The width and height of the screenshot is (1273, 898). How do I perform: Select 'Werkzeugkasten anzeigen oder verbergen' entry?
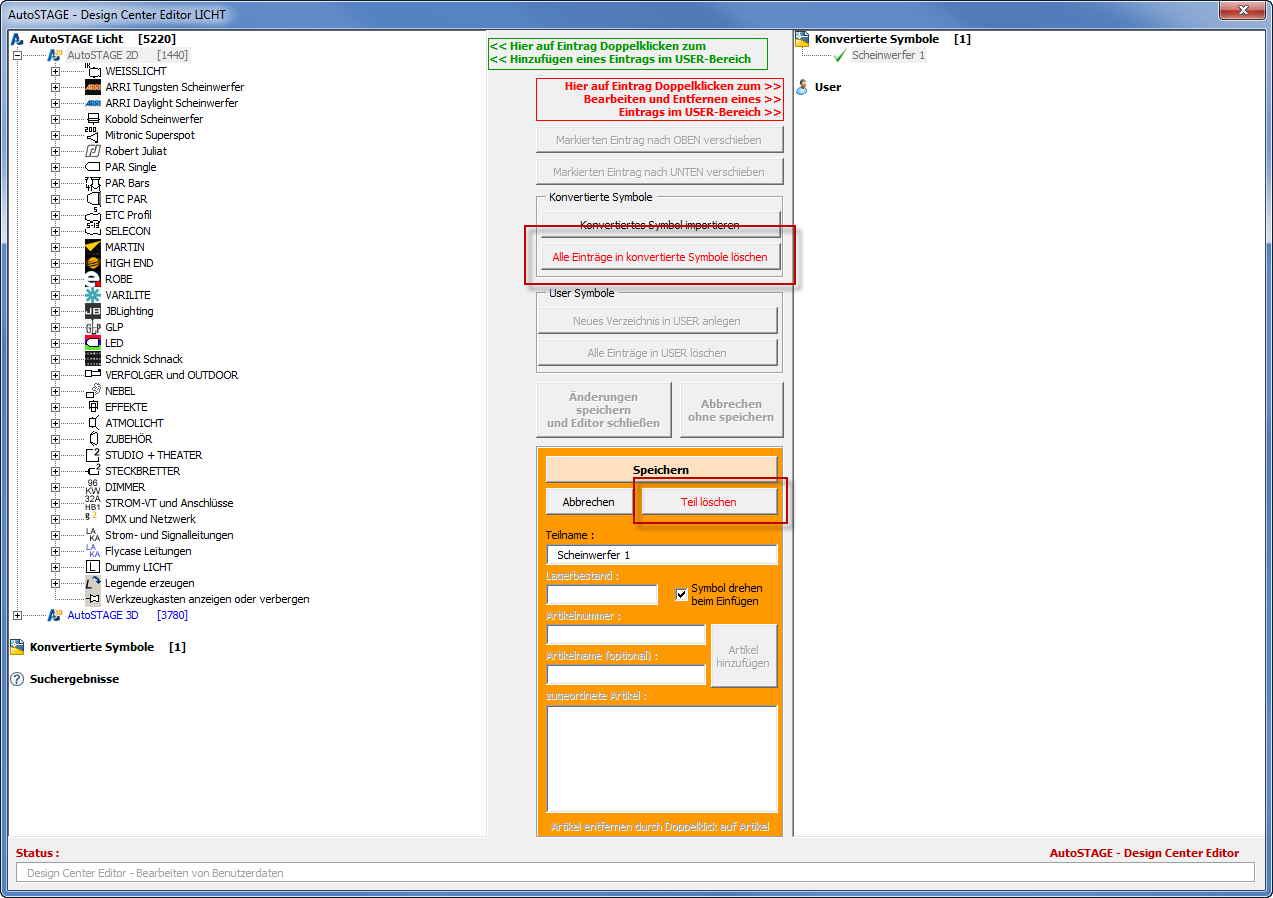click(x=207, y=599)
